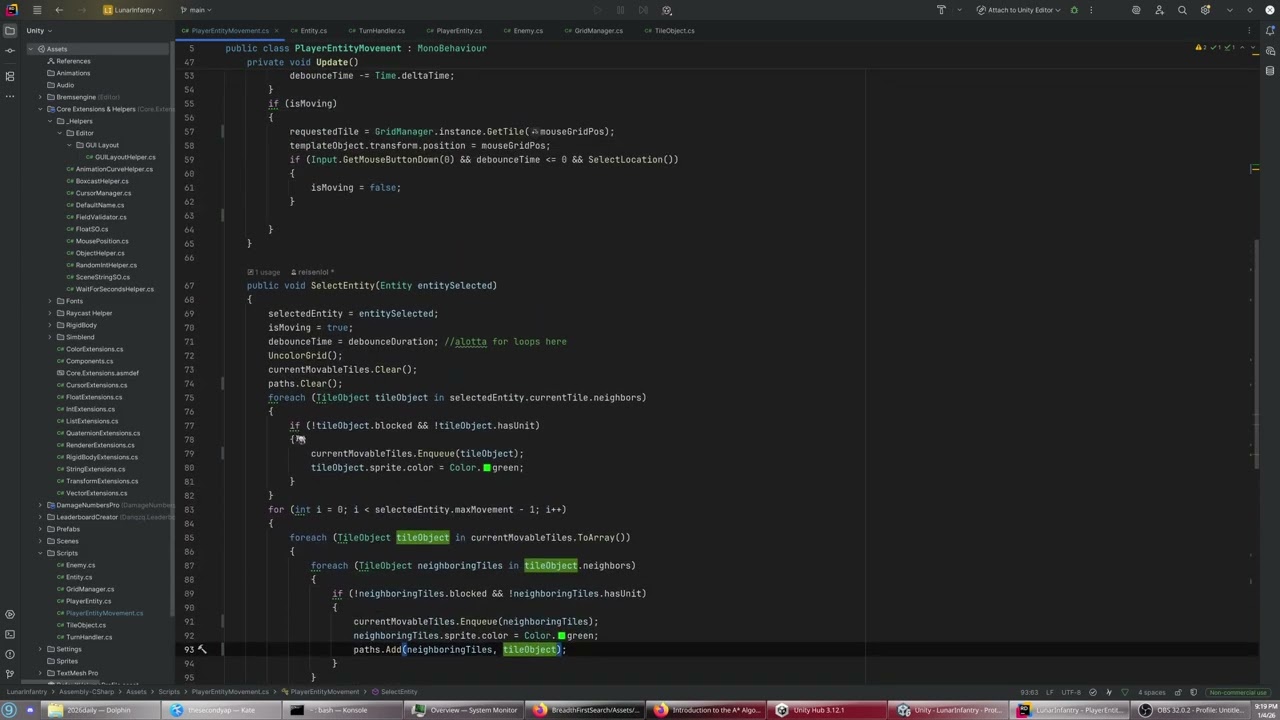Open the AI assistant spiral icon
The image size is (1280, 720).
tap(1136, 10)
